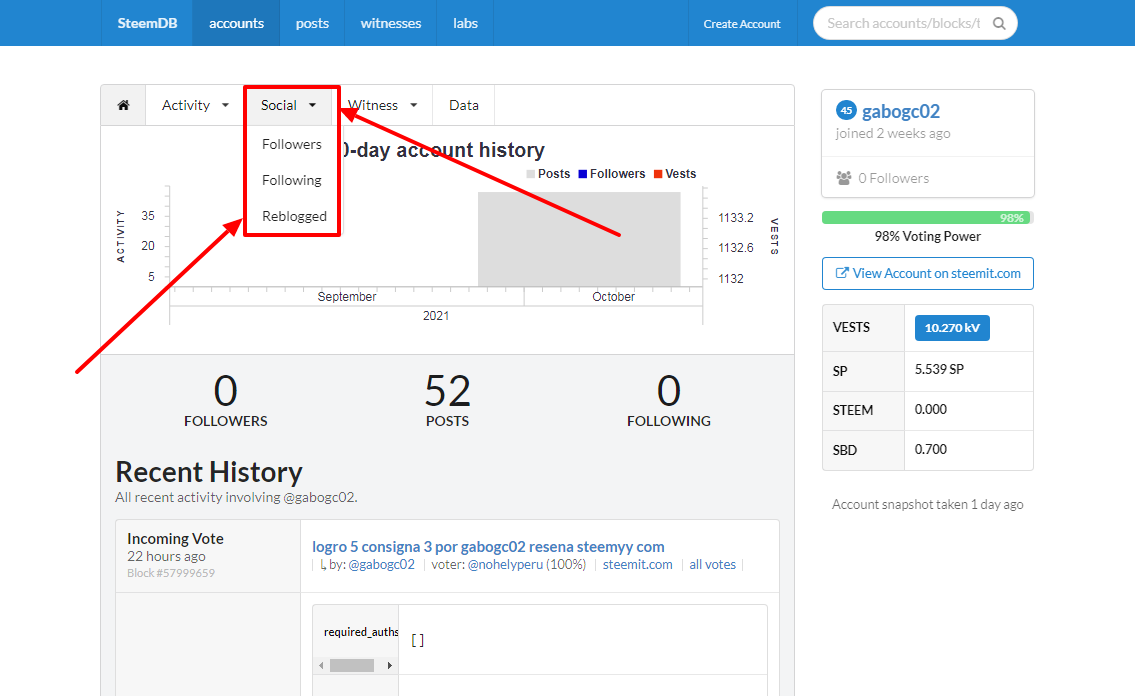Click the 'Incoming Vote' label
This screenshot has width=1135, height=696.
click(175, 538)
